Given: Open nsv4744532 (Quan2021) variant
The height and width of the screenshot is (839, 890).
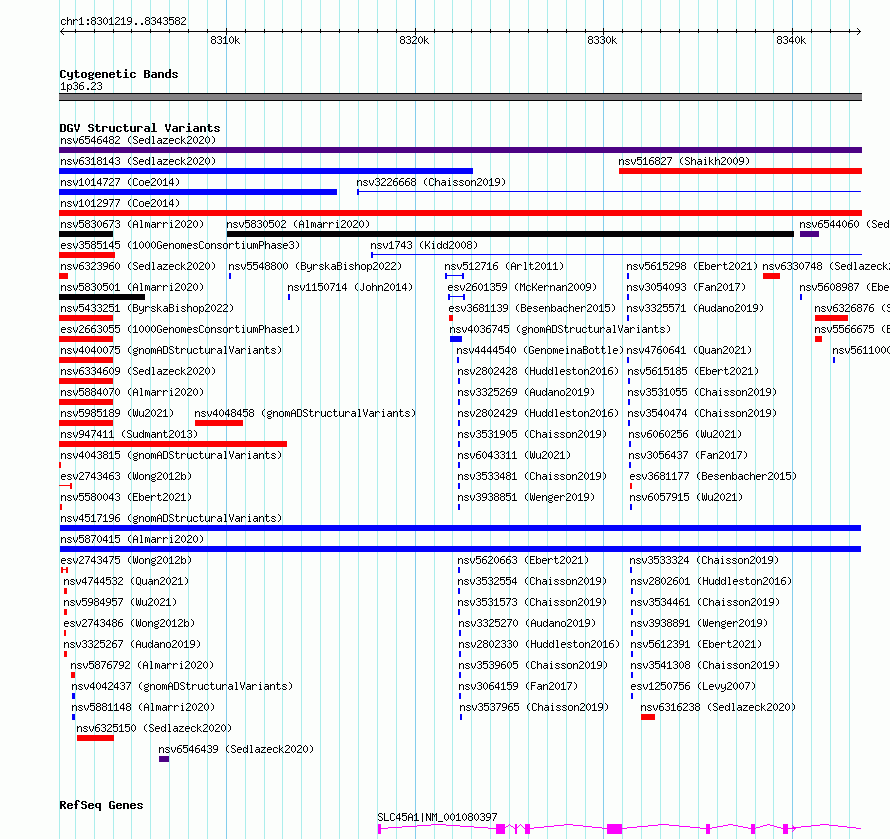Looking at the screenshot, I should 126,581.
